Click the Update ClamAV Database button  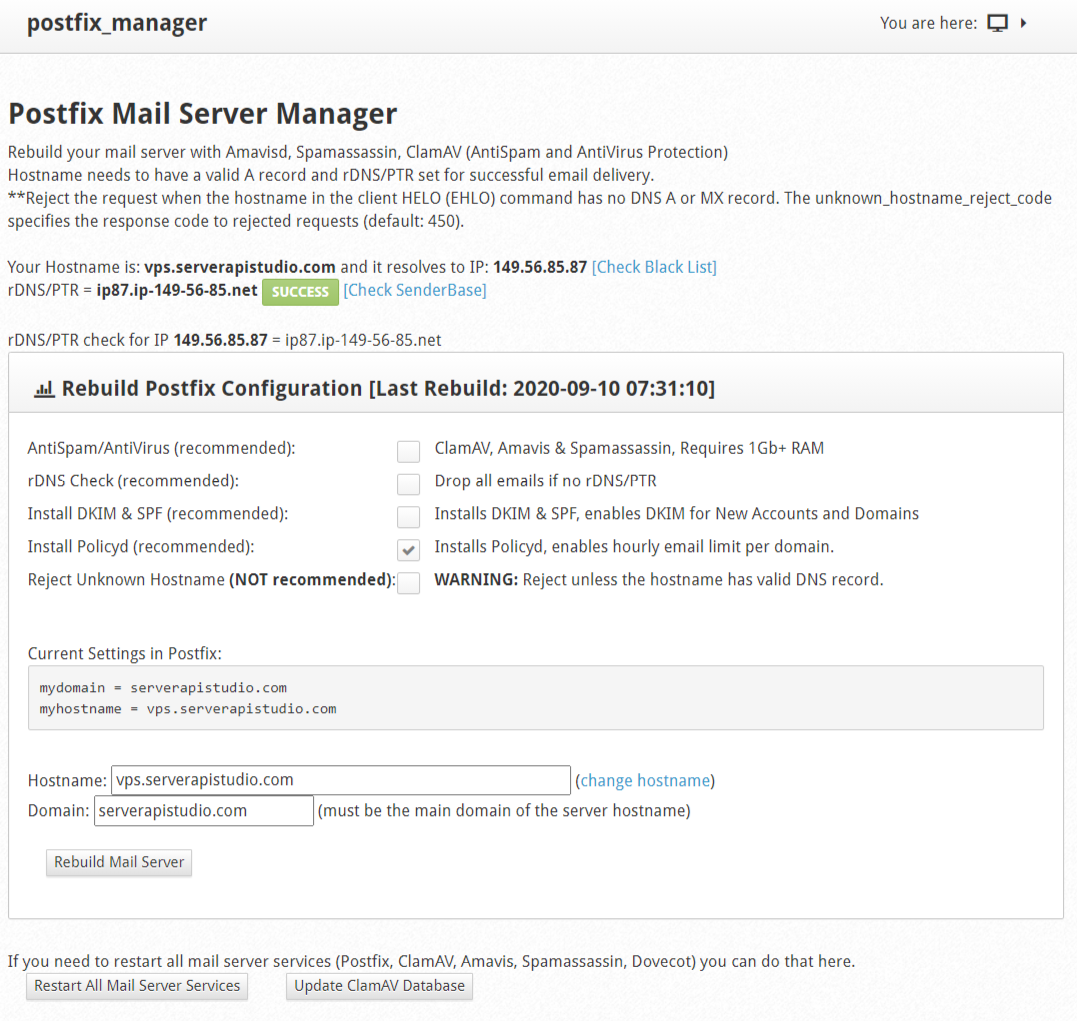coord(379,986)
